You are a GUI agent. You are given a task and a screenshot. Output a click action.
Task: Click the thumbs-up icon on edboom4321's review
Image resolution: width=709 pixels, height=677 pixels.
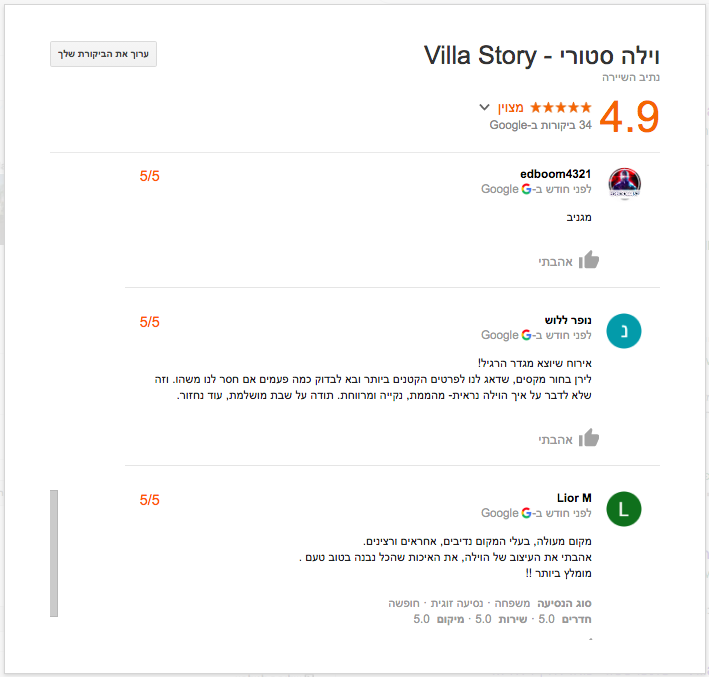[589, 260]
